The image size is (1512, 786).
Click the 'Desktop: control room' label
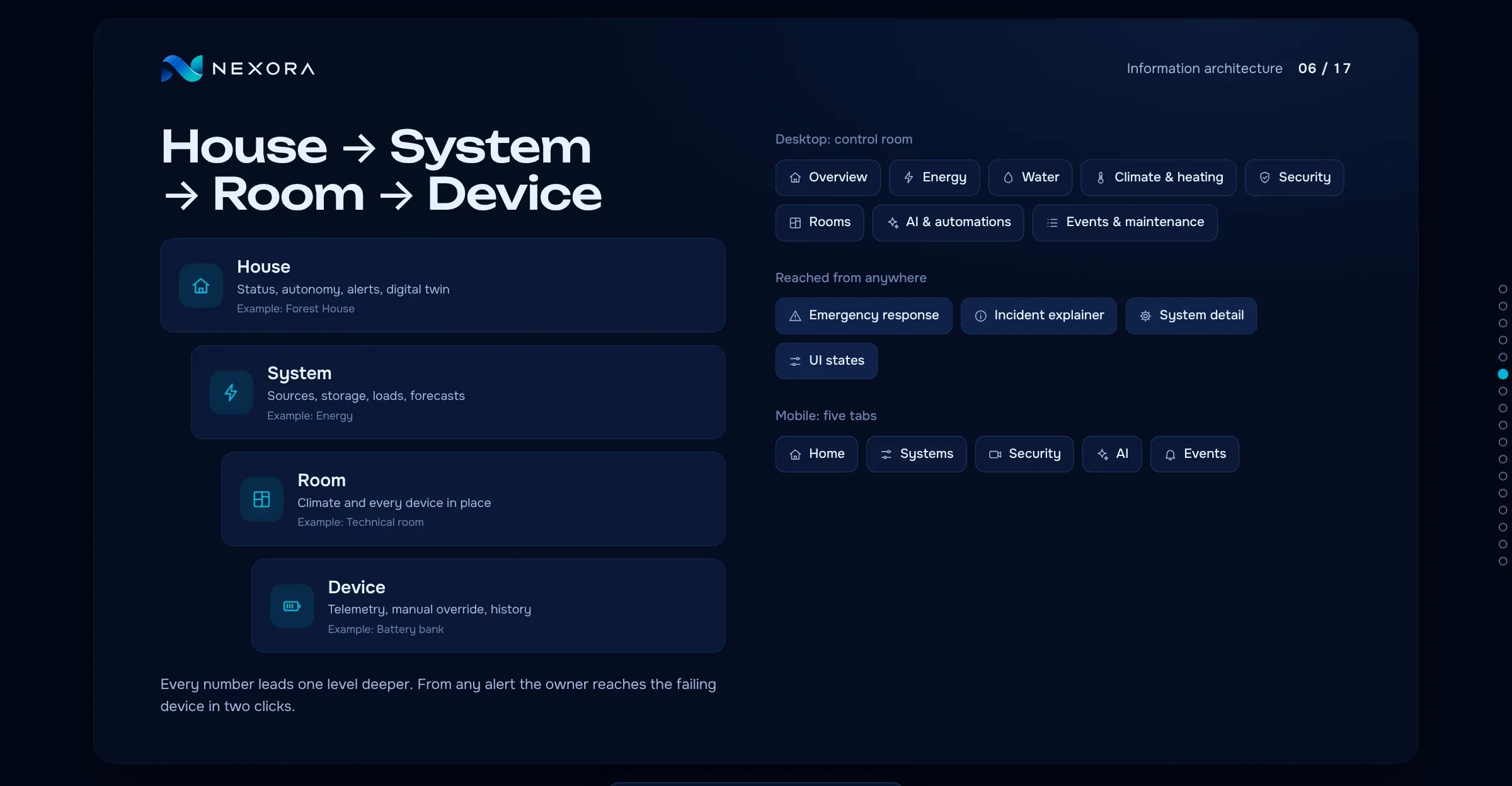point(844,139)
